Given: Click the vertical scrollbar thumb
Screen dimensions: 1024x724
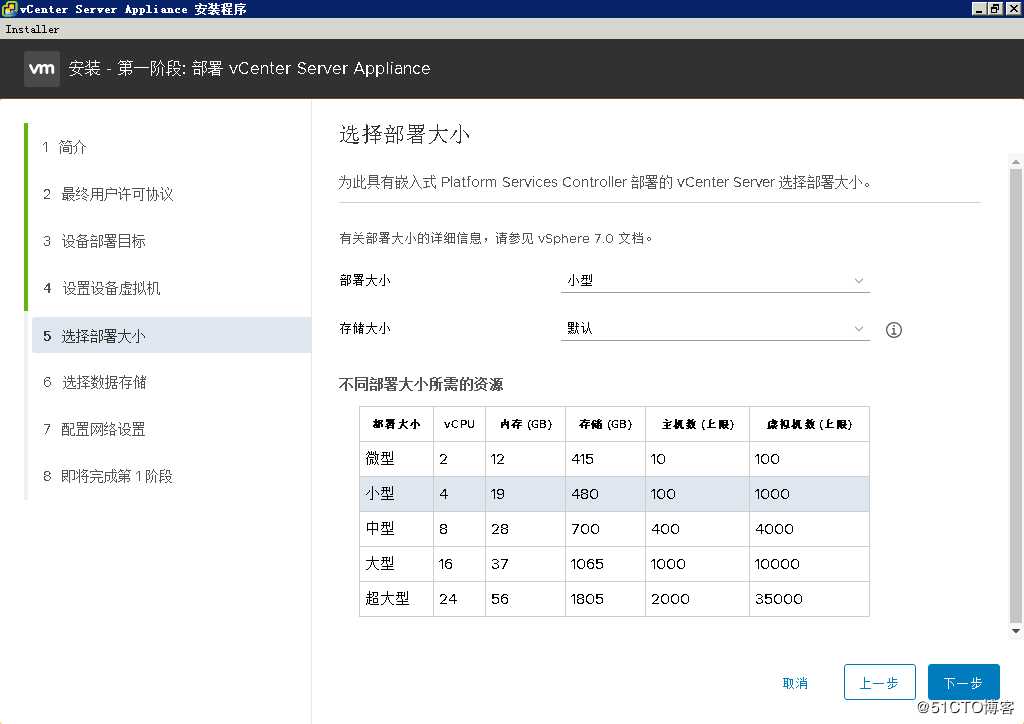Looking at the screenshot, I should (x=1016, y=396).
